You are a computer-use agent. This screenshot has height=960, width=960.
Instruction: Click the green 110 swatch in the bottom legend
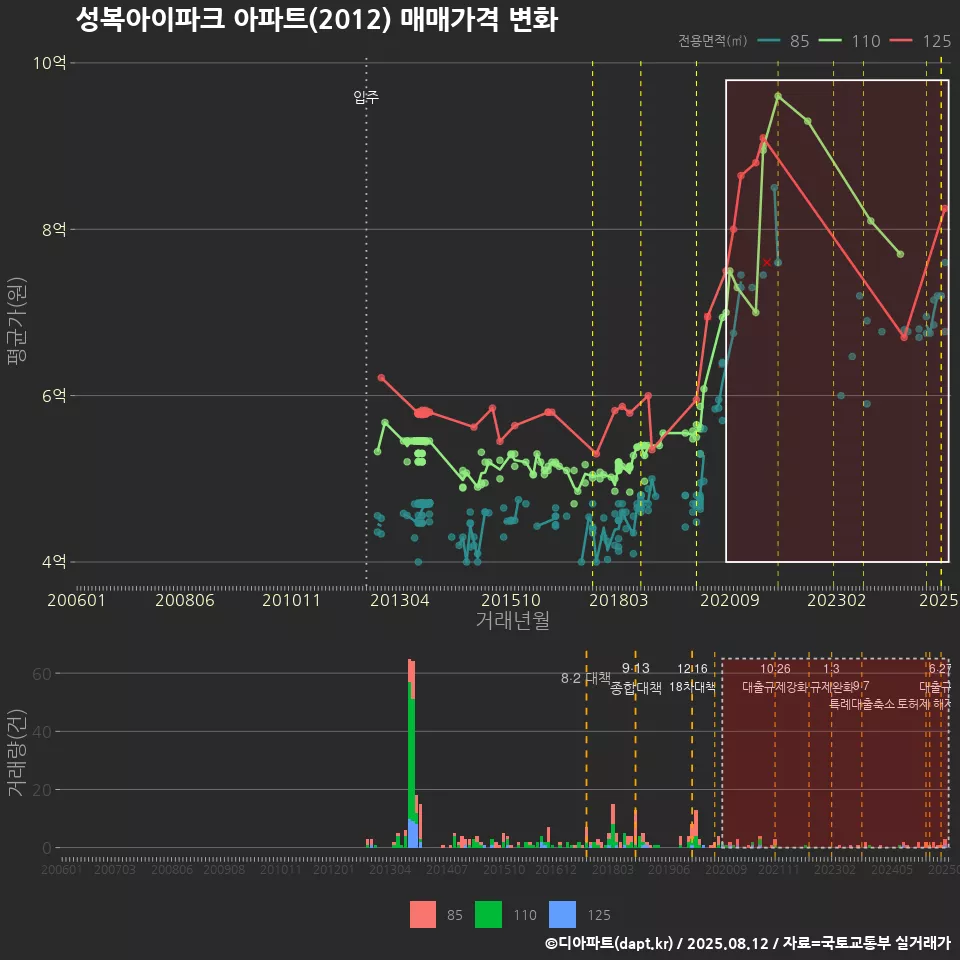489,914
